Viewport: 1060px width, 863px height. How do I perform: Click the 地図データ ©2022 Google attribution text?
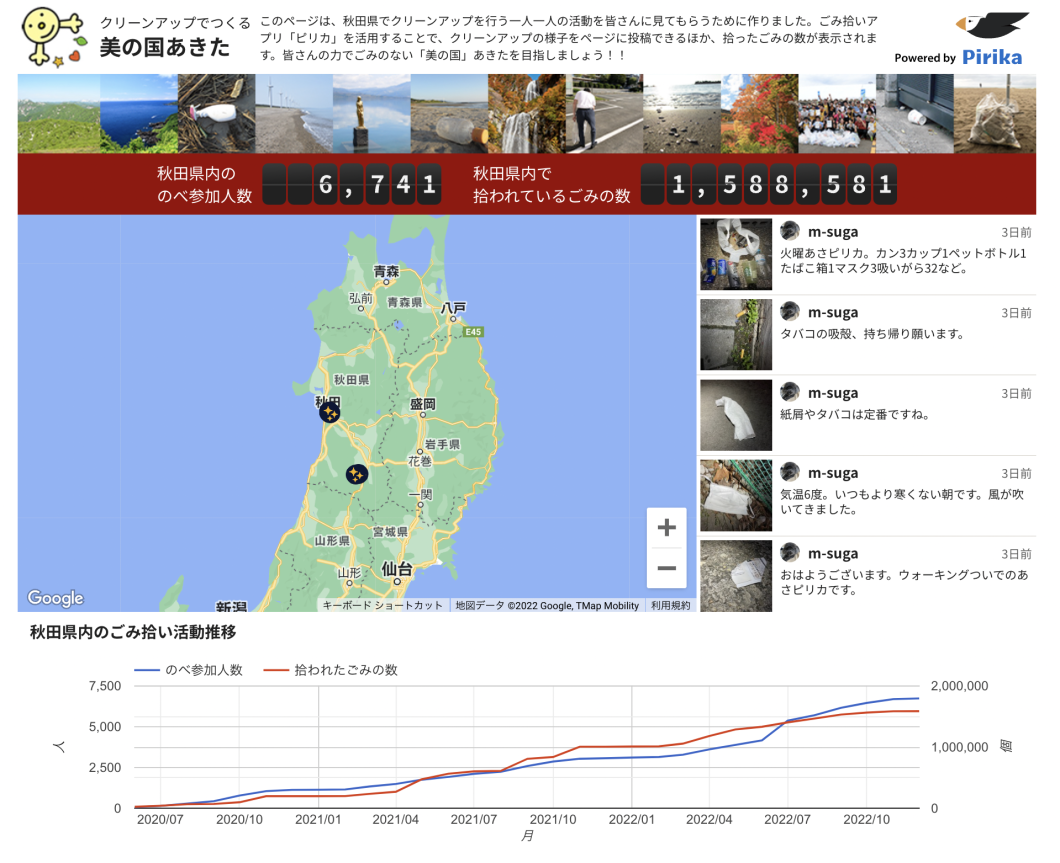[x=547, y=606]
